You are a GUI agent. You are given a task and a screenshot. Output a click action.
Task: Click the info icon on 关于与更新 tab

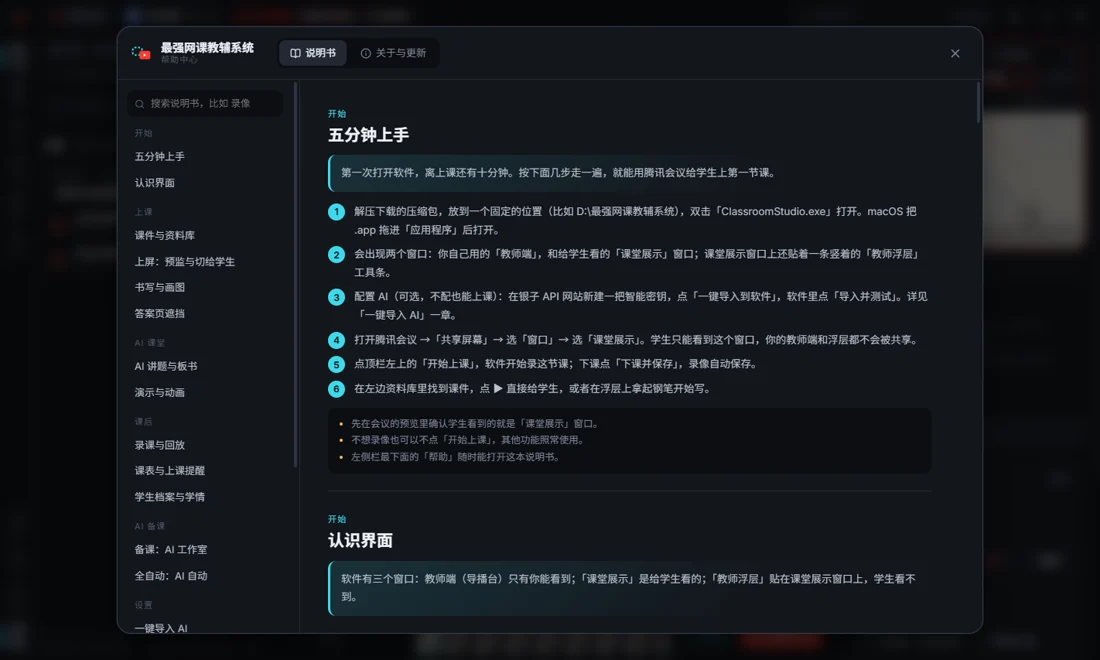[x=365, y=53]
